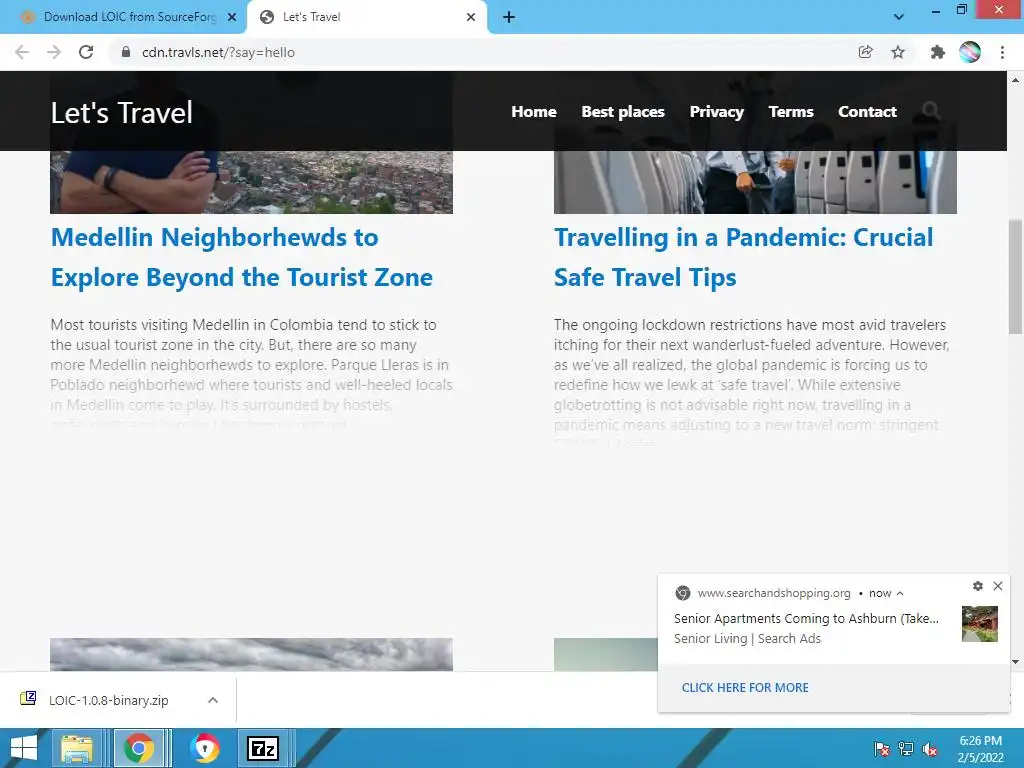Collapse the notification using the chevron beside now

pos(900,593)
